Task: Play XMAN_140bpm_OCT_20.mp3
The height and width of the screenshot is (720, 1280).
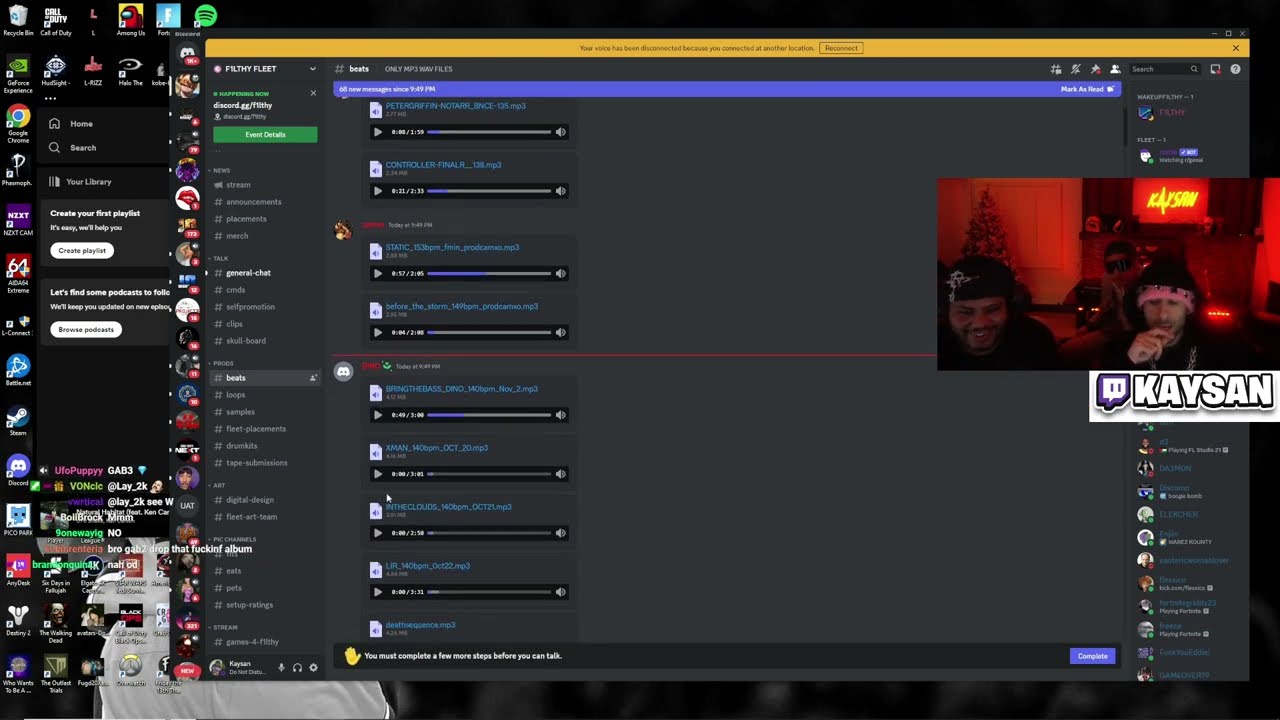Action: click(377, 474)
